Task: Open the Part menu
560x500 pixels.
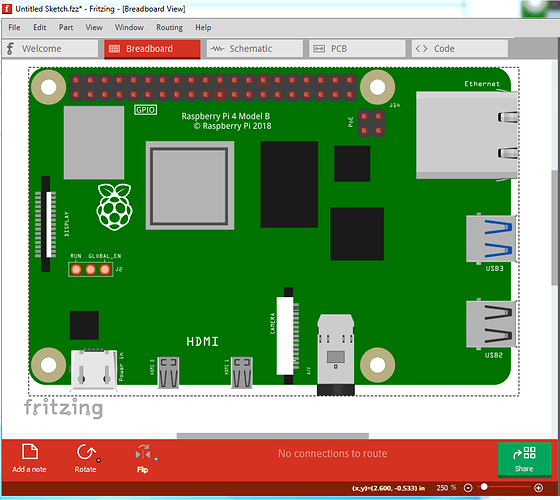Action: (x=66, y=28)
